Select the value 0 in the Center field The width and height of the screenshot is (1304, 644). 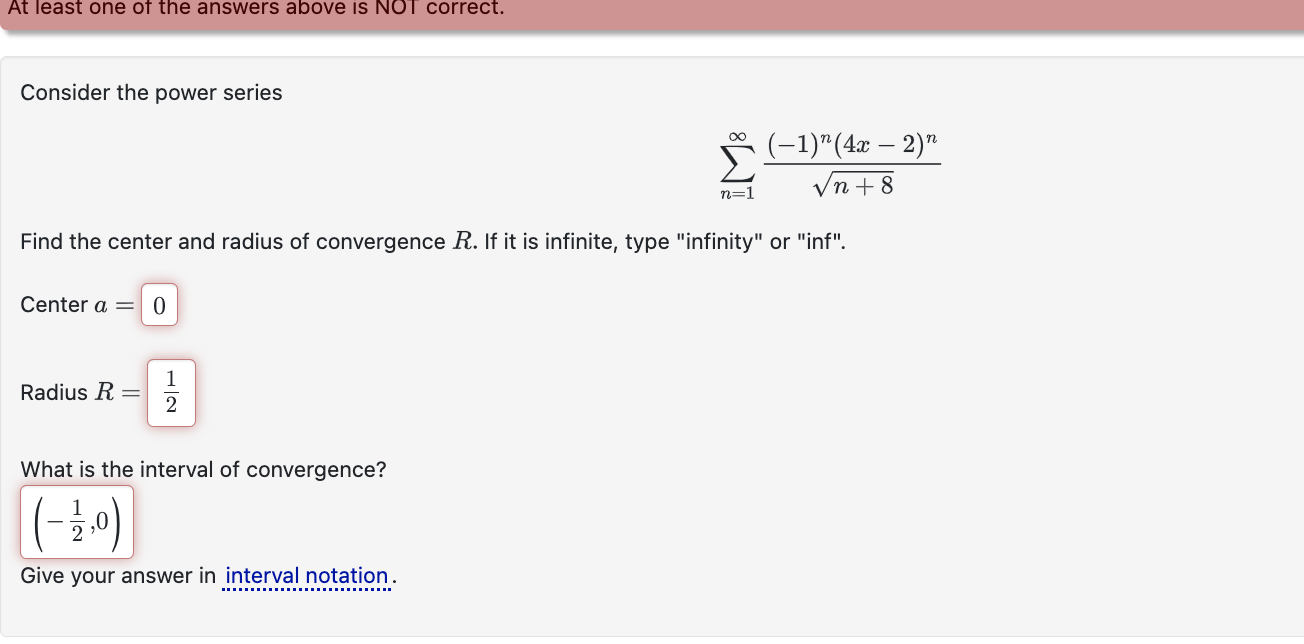coord(159,305)
